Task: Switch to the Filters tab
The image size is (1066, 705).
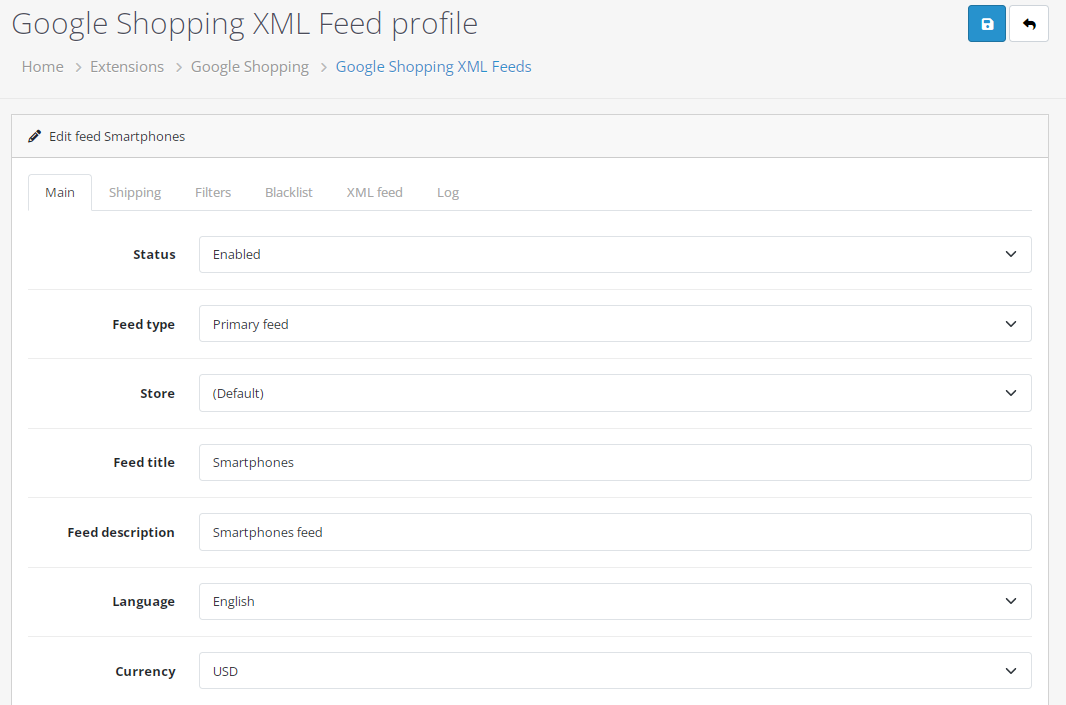Action: pyautogui.click(x=213, y=192)
